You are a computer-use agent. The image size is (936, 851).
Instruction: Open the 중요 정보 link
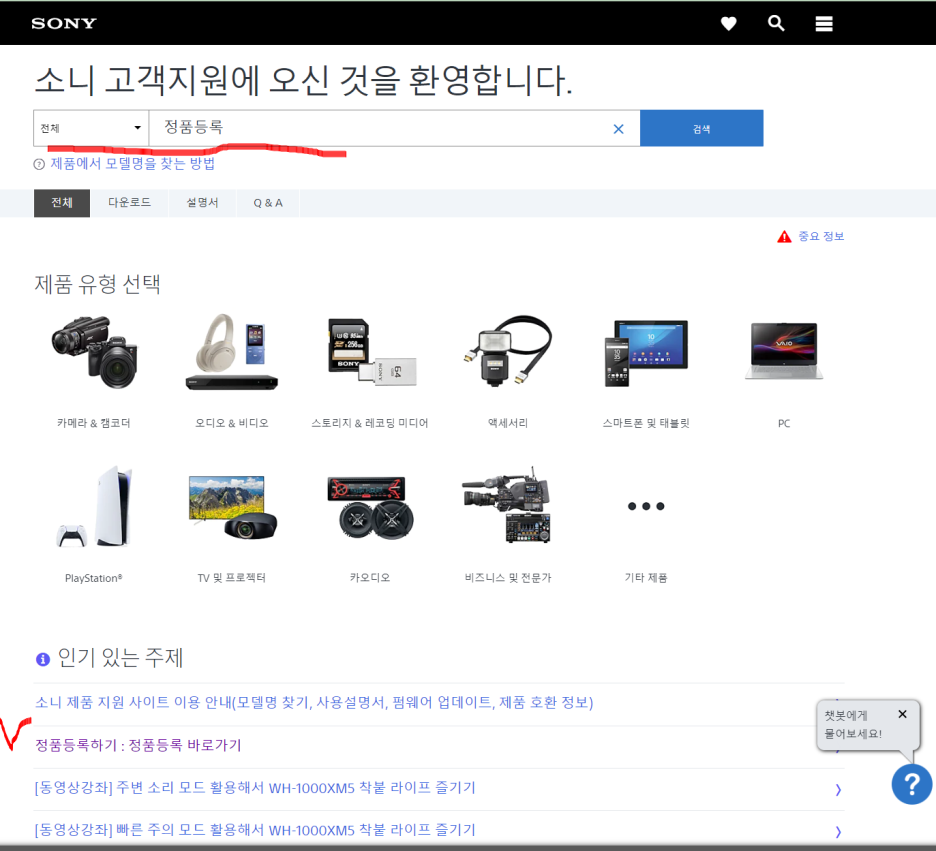point(821,236)
